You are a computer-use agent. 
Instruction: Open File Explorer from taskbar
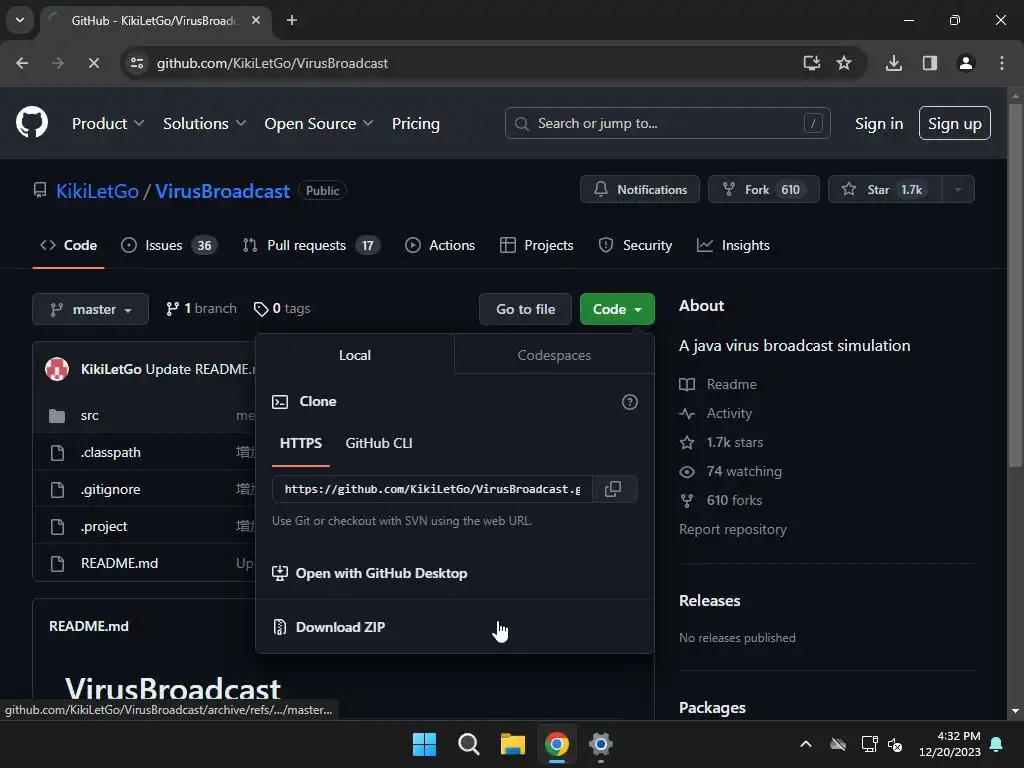coord(513,744)
